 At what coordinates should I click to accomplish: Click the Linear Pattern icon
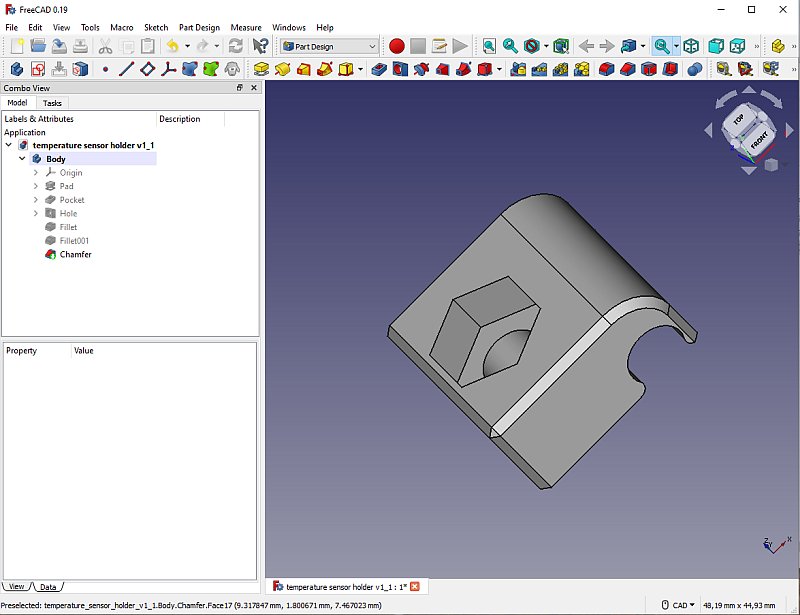pos(539,69)
